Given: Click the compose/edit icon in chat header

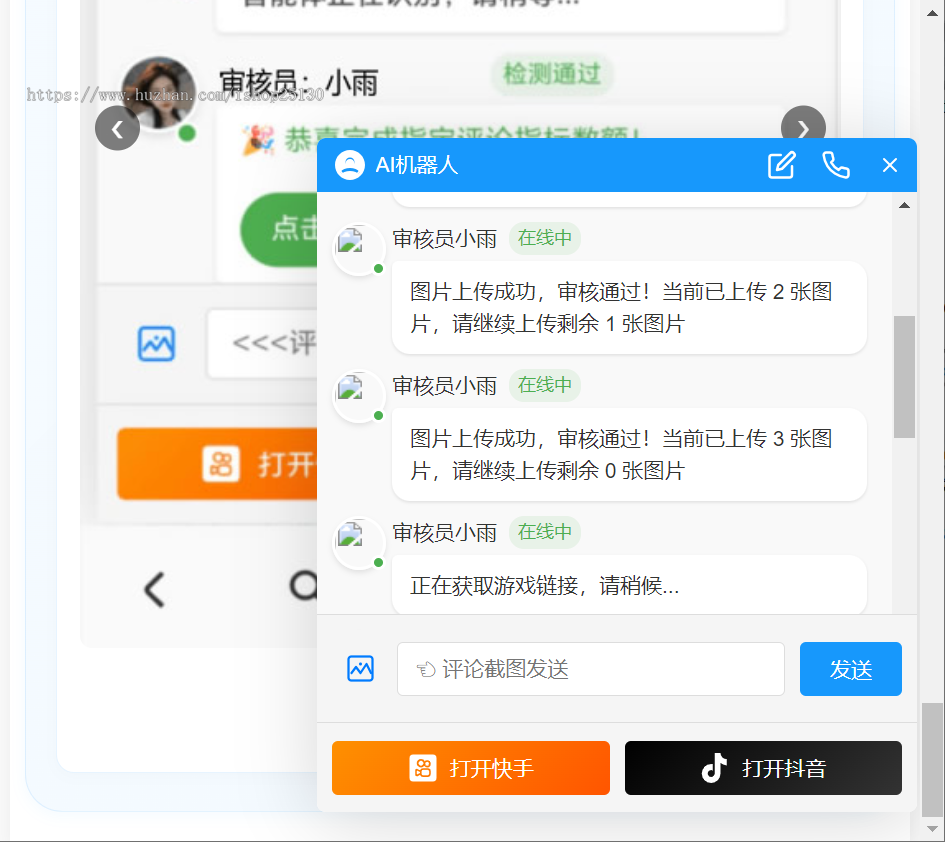Looking at the screenshot, I should (x=781, y=165).
